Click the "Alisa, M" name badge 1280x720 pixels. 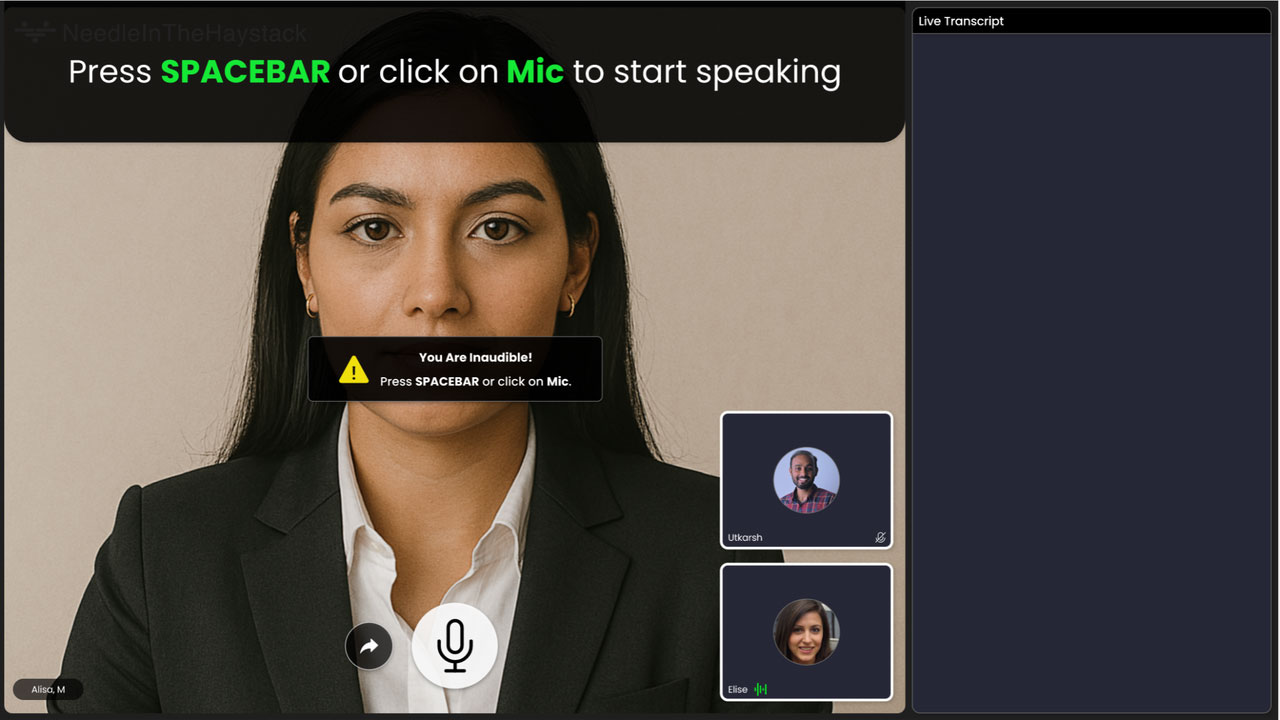pos(48,689)
